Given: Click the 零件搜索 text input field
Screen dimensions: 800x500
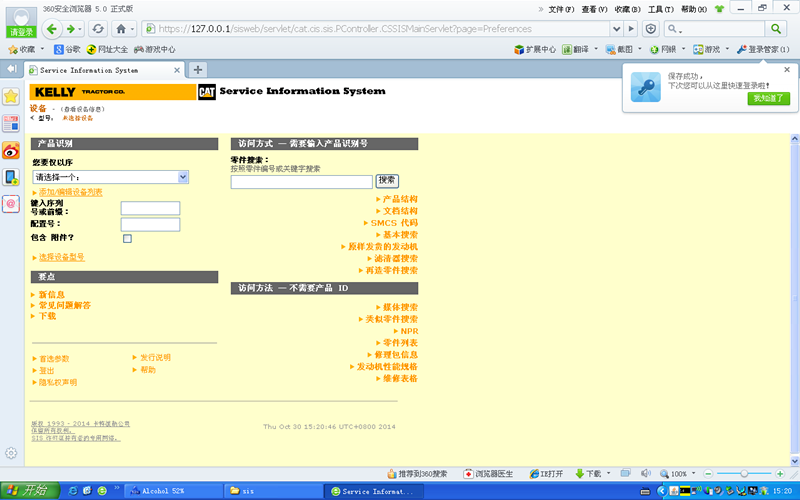Looking at the screenshot, I should (302, 182).
